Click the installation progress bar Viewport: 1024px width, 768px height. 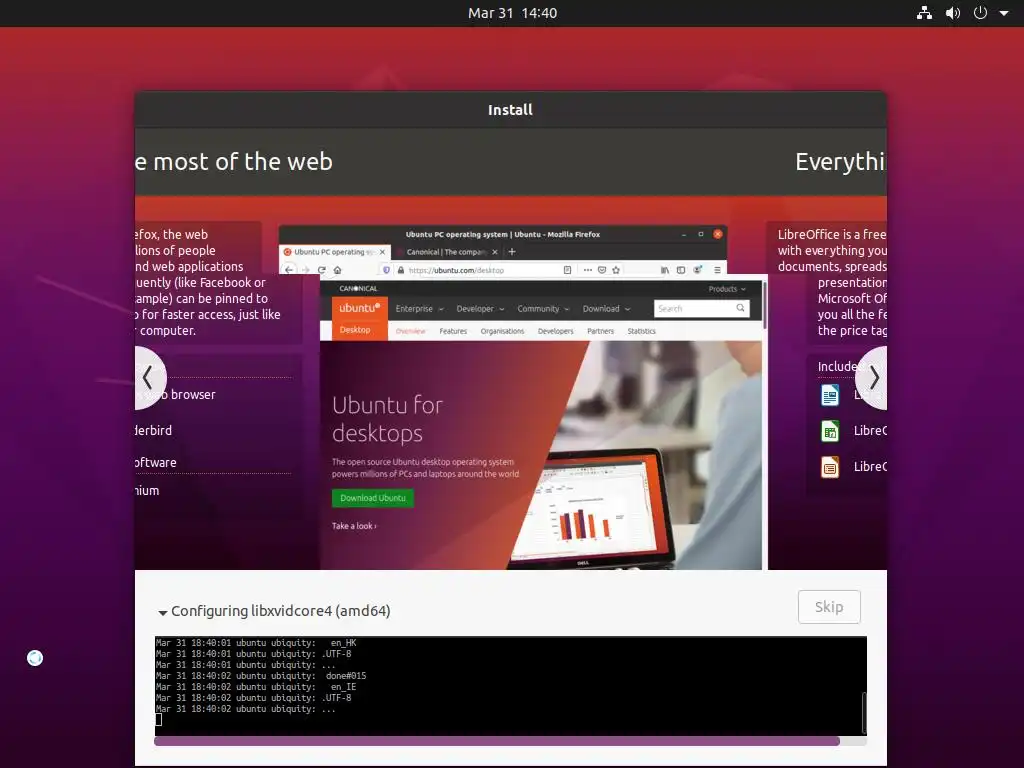[510, 741]
